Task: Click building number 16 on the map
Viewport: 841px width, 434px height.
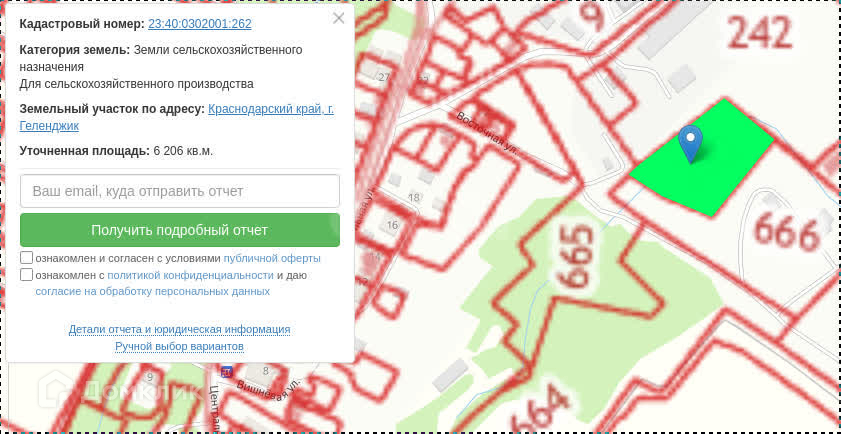Action: point(392,225)
